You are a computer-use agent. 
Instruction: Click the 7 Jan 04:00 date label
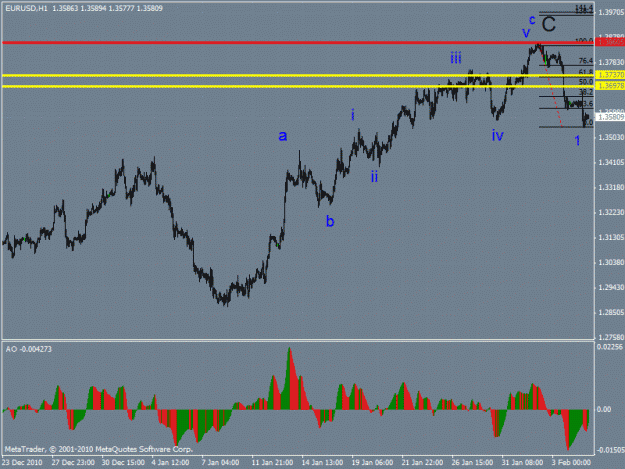pyautogui.click(x=220, y=462)
